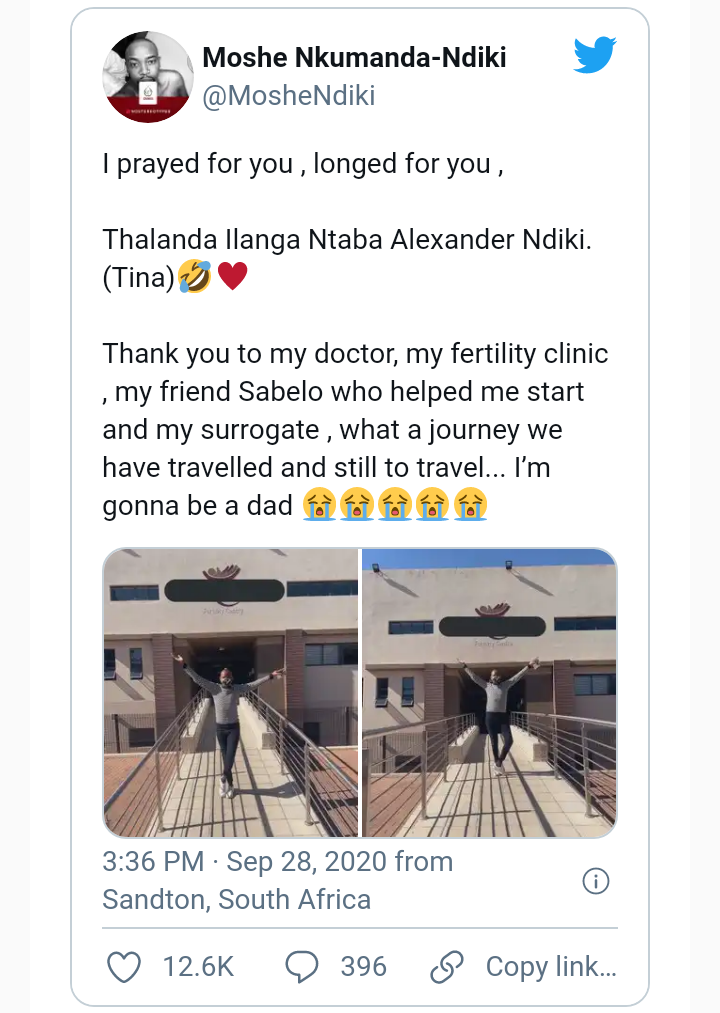Click the Sandton, South Africa location
The width and height of the screenshot is (720, 1013).
pyautogui.click(x=237, y=899)
